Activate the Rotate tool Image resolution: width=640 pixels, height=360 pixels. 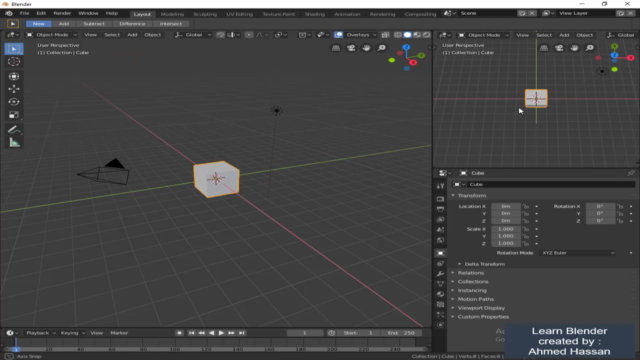click(x=14, y=102)
